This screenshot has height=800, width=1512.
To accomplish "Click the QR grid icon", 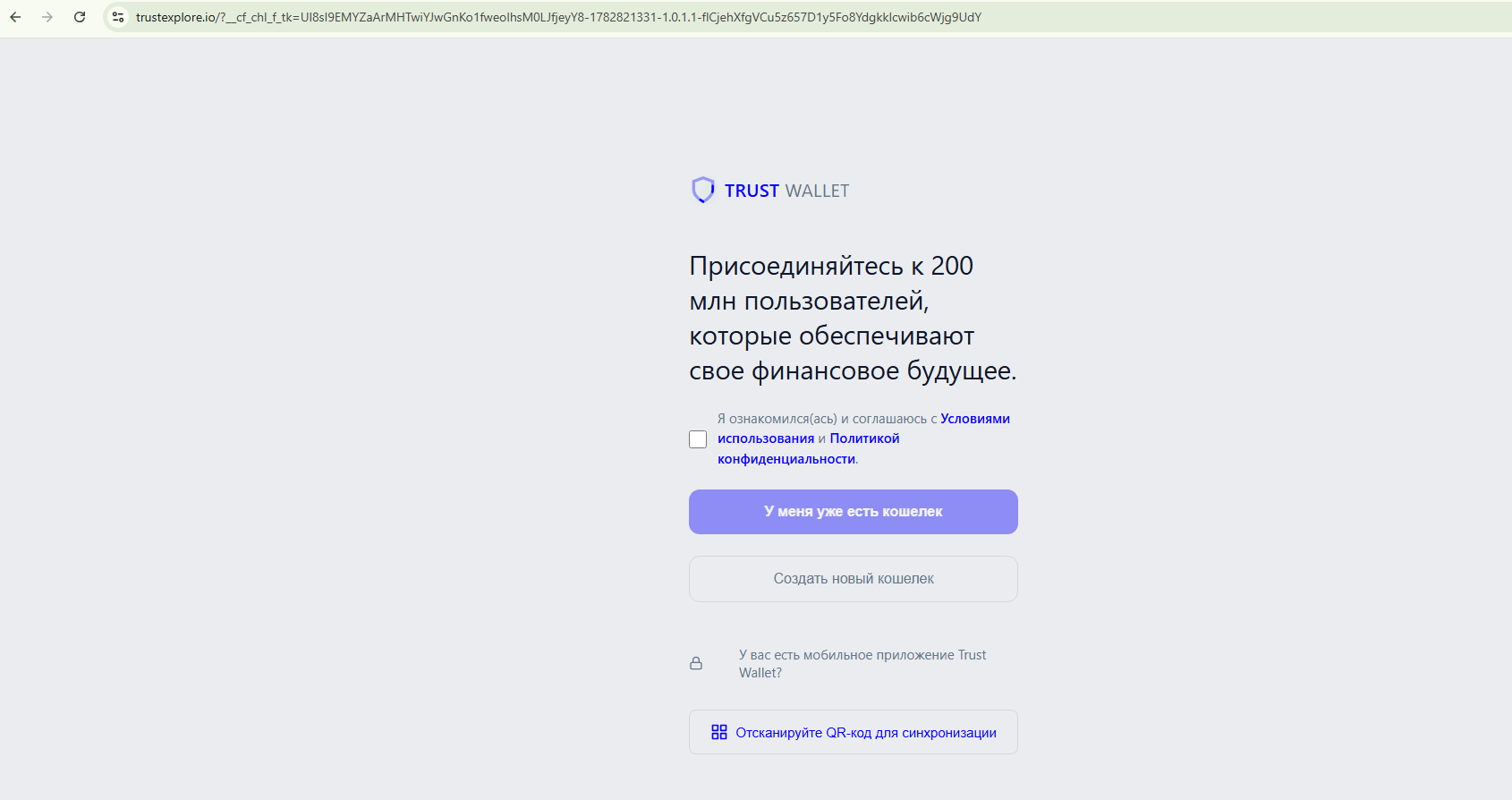I will [719, 732].
